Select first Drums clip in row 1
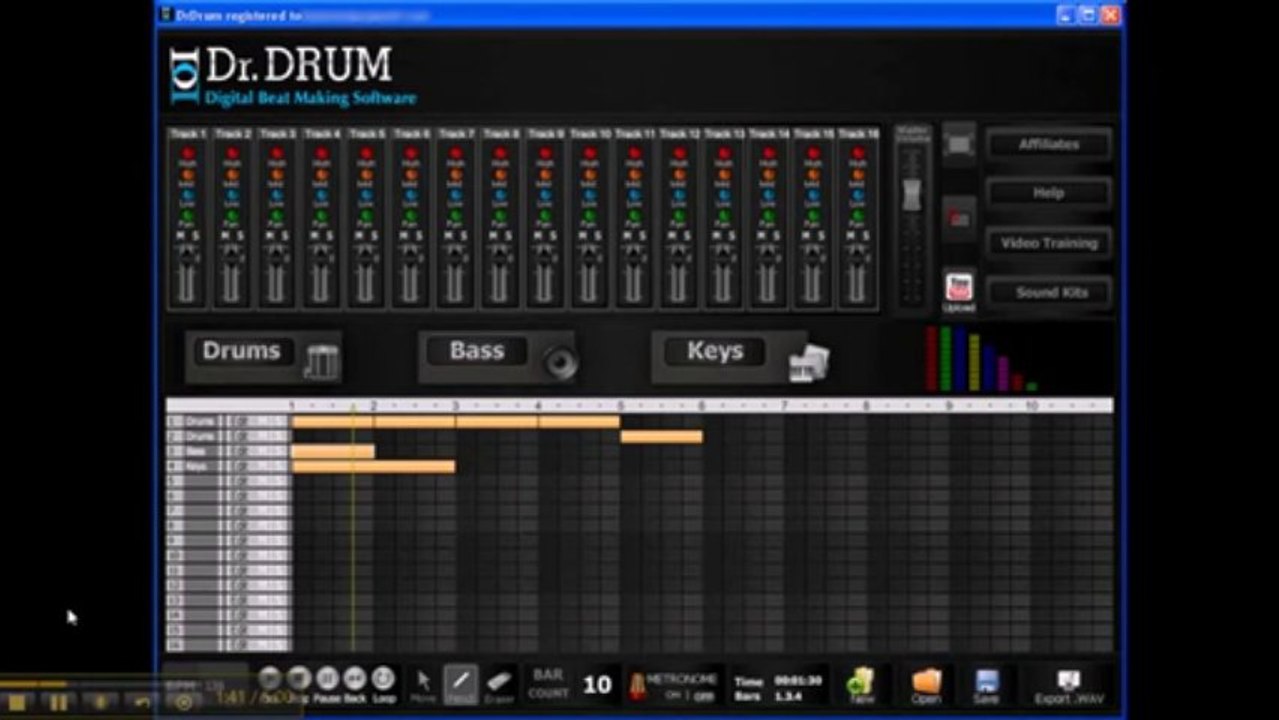The image size is (1279, 720). [333, 422]
